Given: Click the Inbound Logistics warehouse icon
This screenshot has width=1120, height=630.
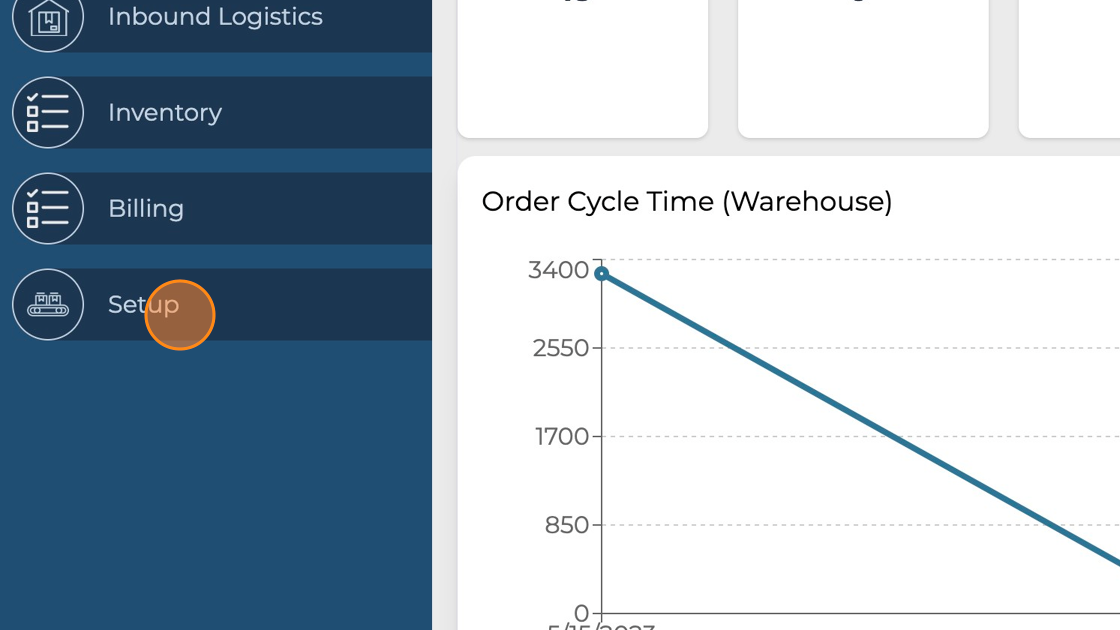Looking at the screenshot, I should coord(48,18).
